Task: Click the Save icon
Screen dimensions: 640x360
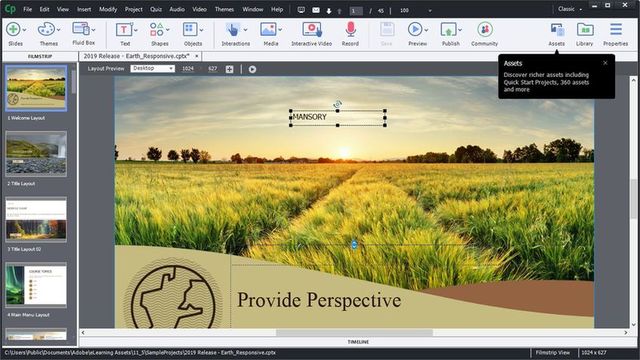Action: coord(387,29)
